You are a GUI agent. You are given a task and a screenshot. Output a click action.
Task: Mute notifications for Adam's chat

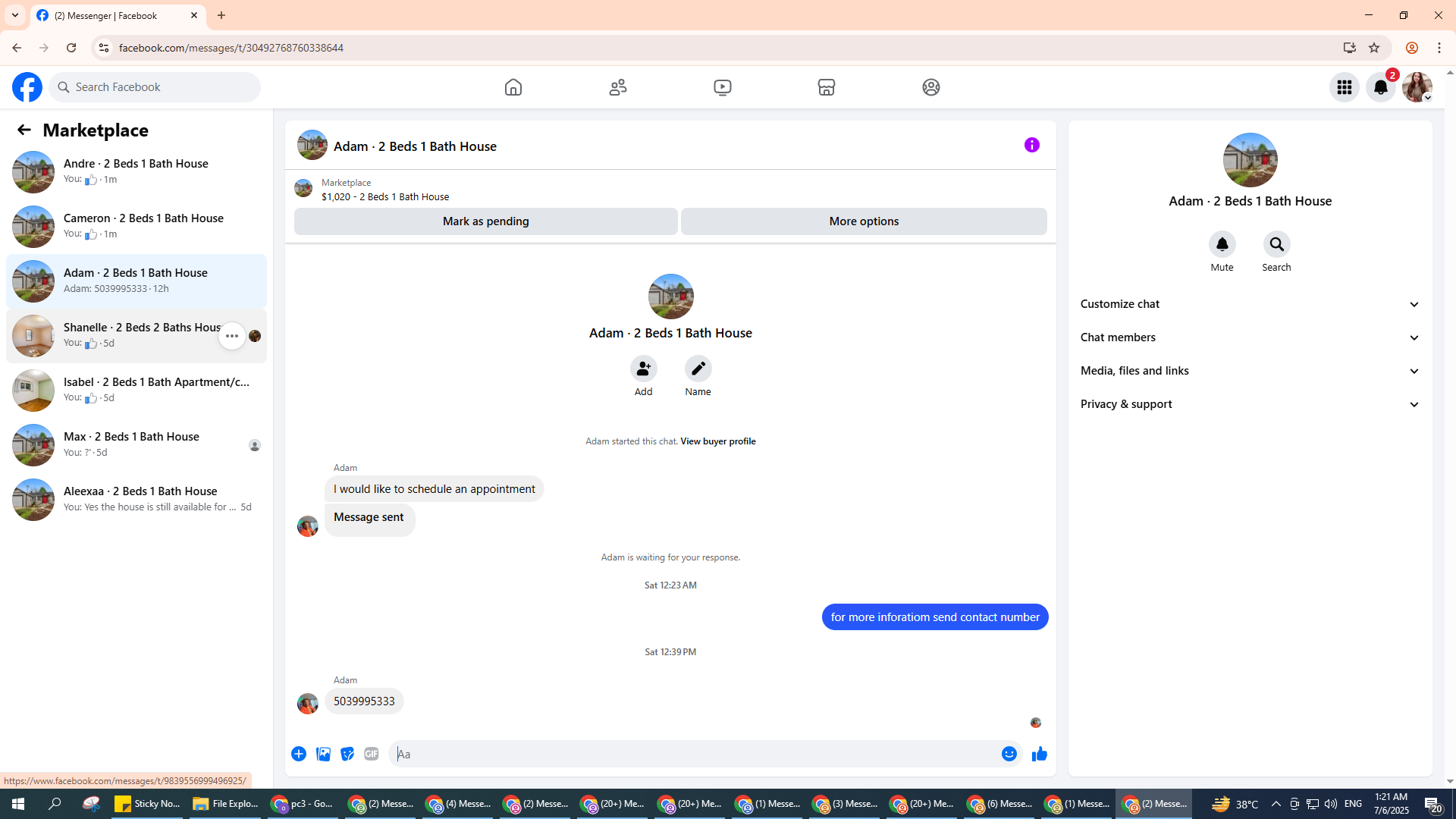[x=1222, y=245]
